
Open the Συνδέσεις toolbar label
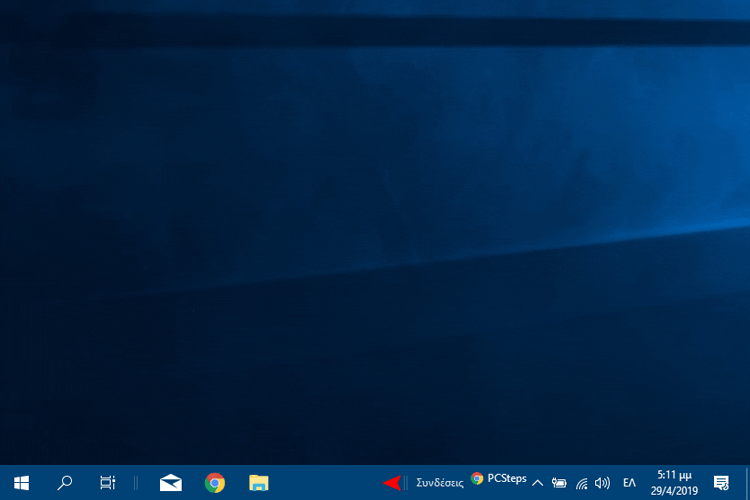440,483
